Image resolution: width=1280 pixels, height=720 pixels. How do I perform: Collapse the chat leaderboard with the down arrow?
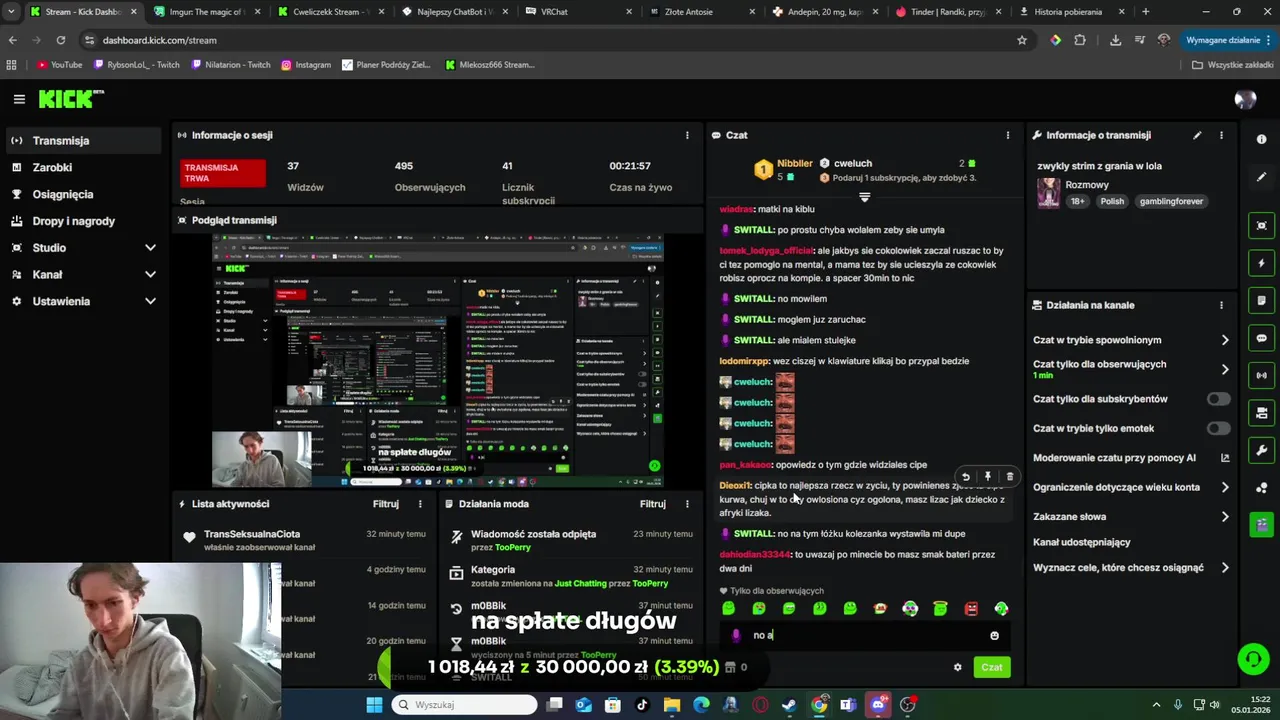point(865,197)
